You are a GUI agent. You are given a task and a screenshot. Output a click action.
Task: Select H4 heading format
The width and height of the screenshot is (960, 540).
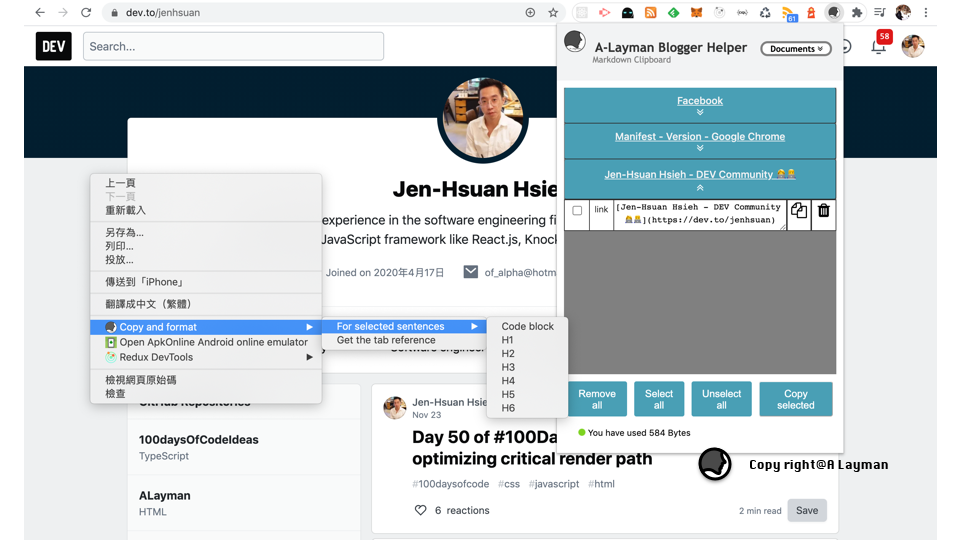(x=527, y=381)
